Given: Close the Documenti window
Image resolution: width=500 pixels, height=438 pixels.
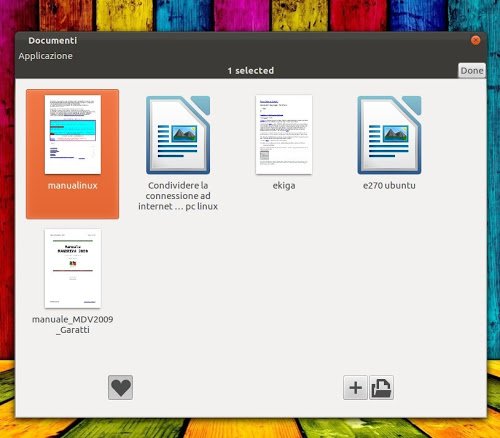Looking at the screenshot, I should [476, 40].
